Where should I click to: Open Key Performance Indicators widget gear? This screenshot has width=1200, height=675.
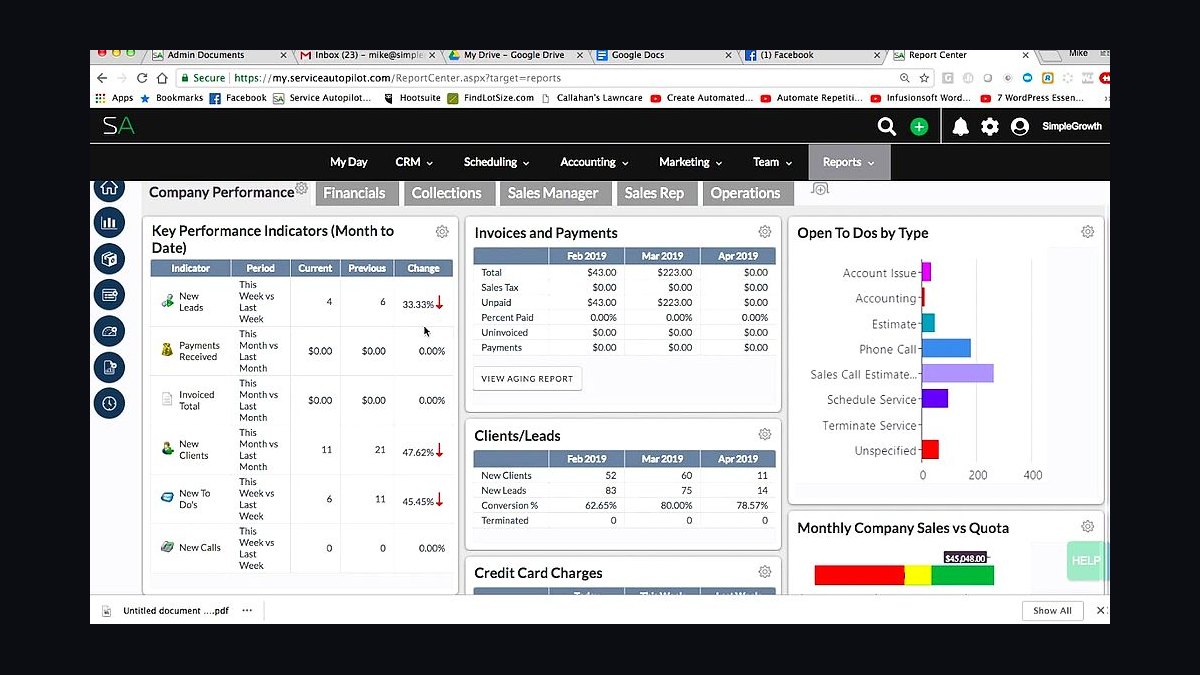tap(442, 232)
